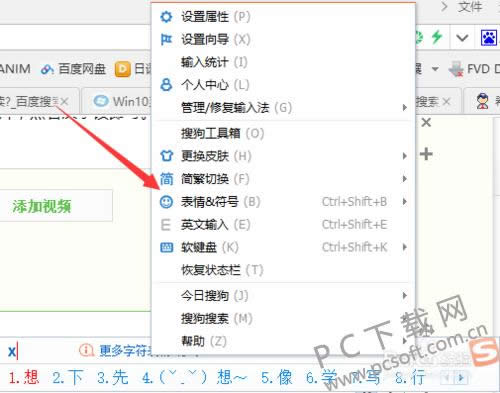Open 软键盘 (K) menu entry

[x=283, y=247]
